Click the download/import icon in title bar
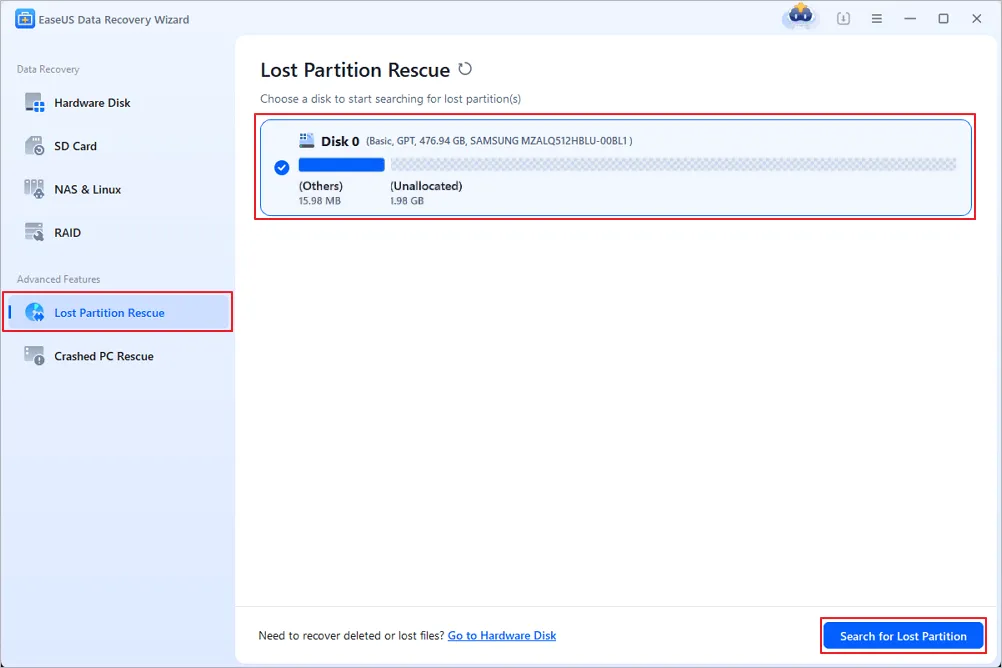Viewport: 1002px width, 668px height. coord(843,19)
